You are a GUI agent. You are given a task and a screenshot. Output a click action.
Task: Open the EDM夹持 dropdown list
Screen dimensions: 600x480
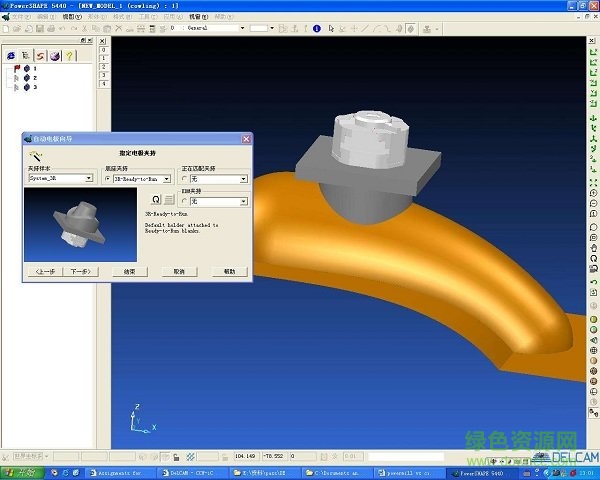(x=243, y=201)
